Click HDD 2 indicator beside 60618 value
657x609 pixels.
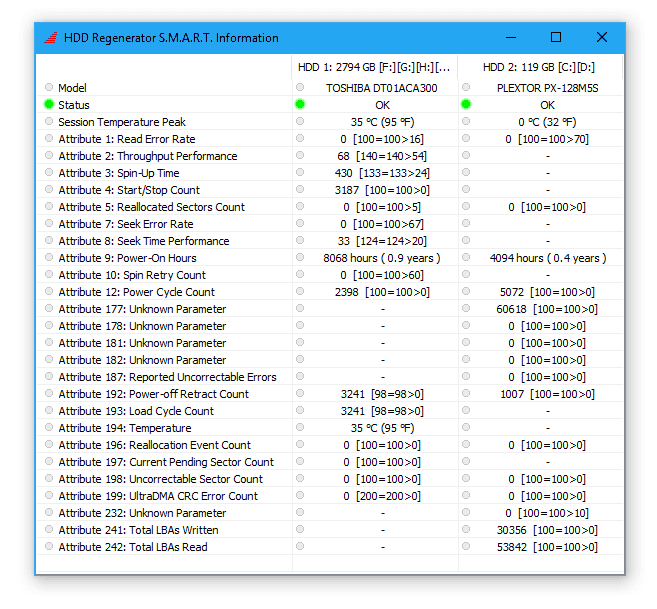click(466, 308)
